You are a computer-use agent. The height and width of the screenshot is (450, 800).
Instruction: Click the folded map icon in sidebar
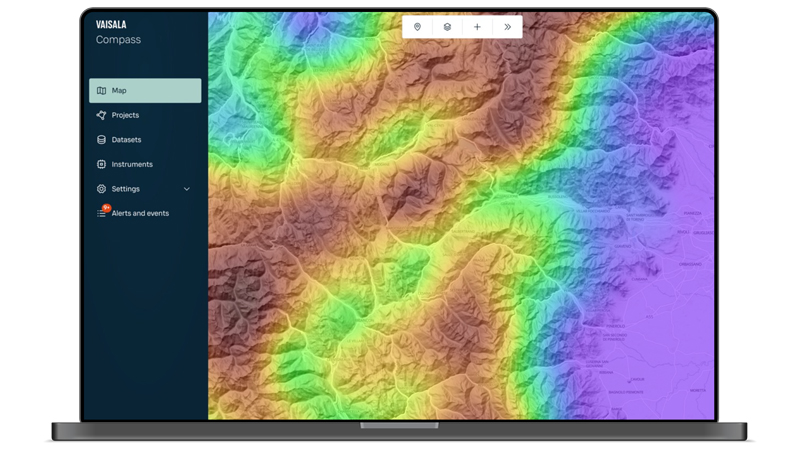[101, 91]
